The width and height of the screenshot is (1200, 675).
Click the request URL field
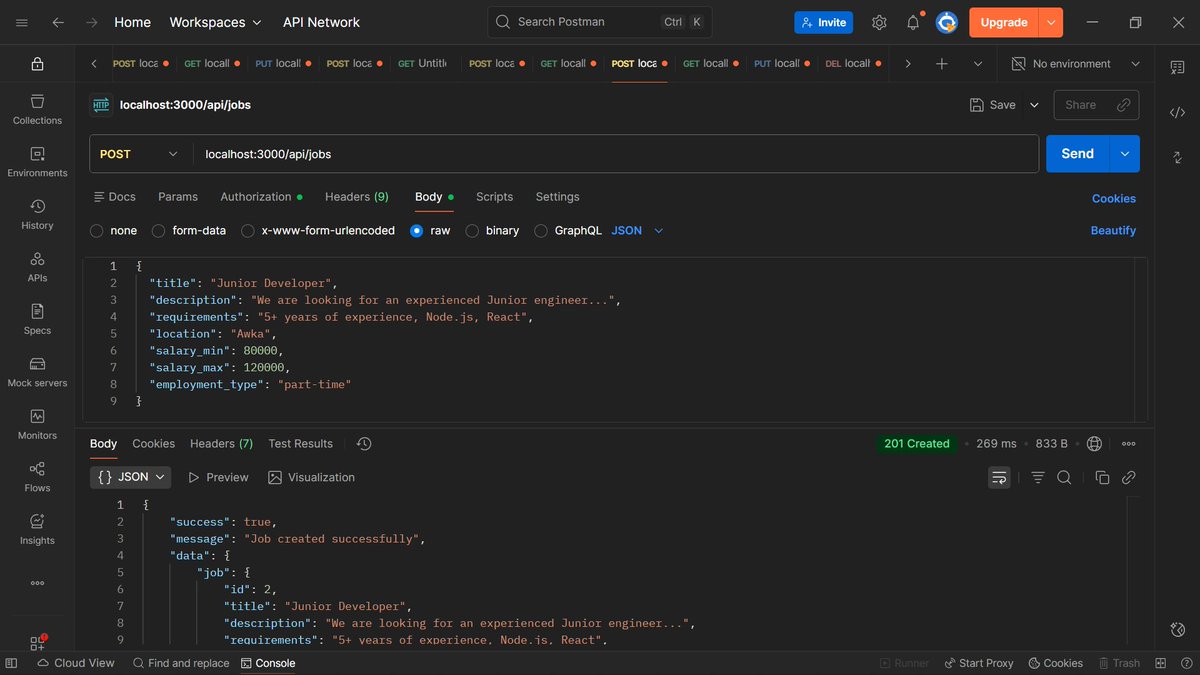(x=615, y=154)
